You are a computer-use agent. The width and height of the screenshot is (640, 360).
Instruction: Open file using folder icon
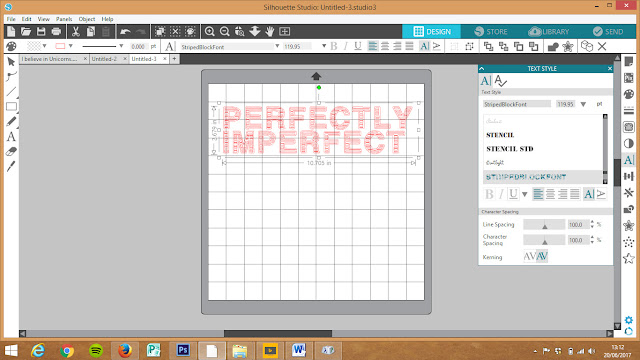click(26, 31)
